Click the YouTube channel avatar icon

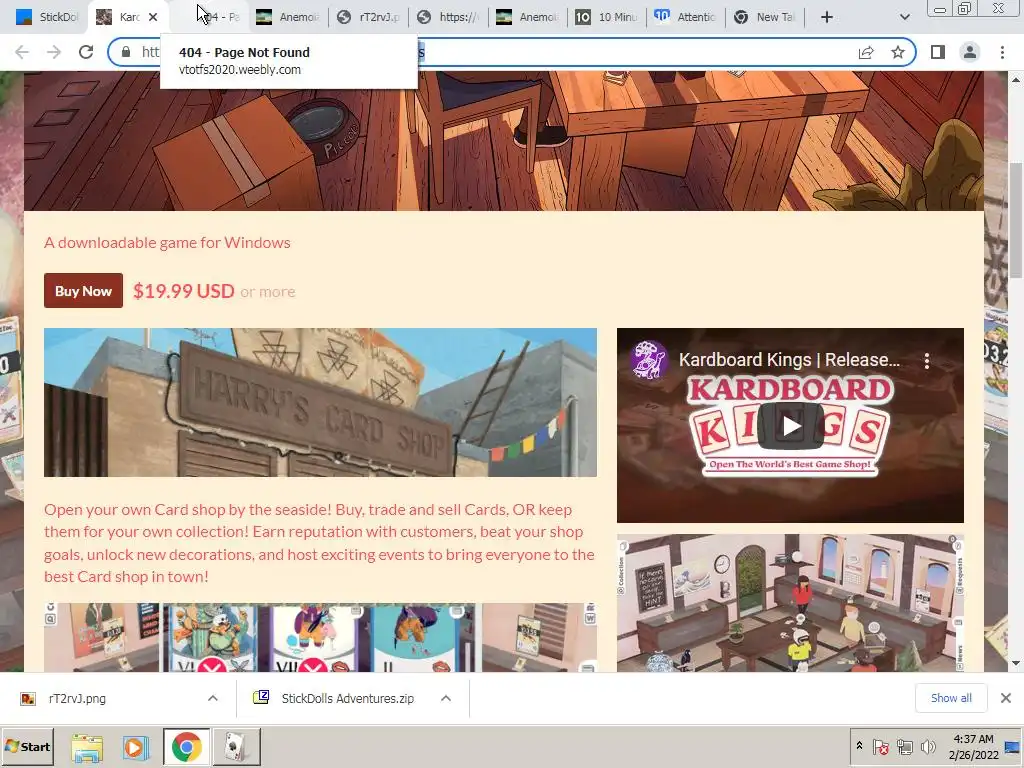coord(648,360)
